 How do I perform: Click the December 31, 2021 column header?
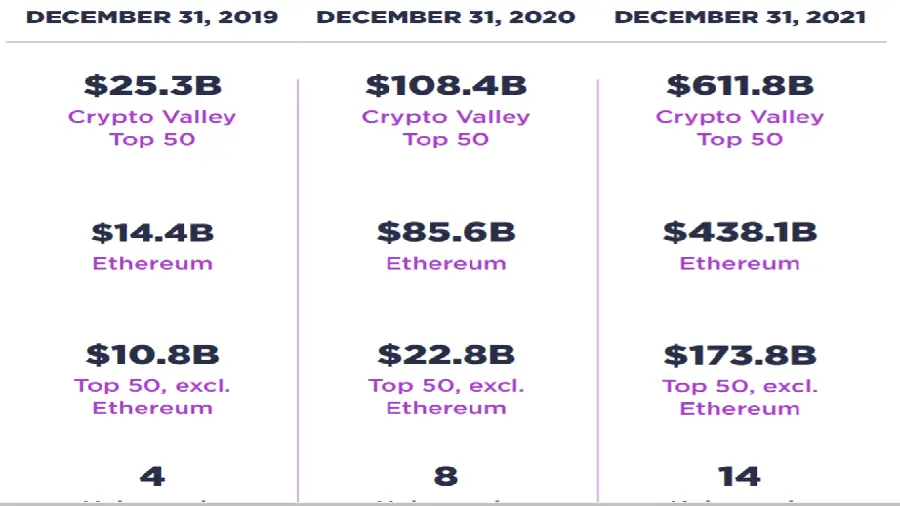pyautogui.click(x=740, y=17)
